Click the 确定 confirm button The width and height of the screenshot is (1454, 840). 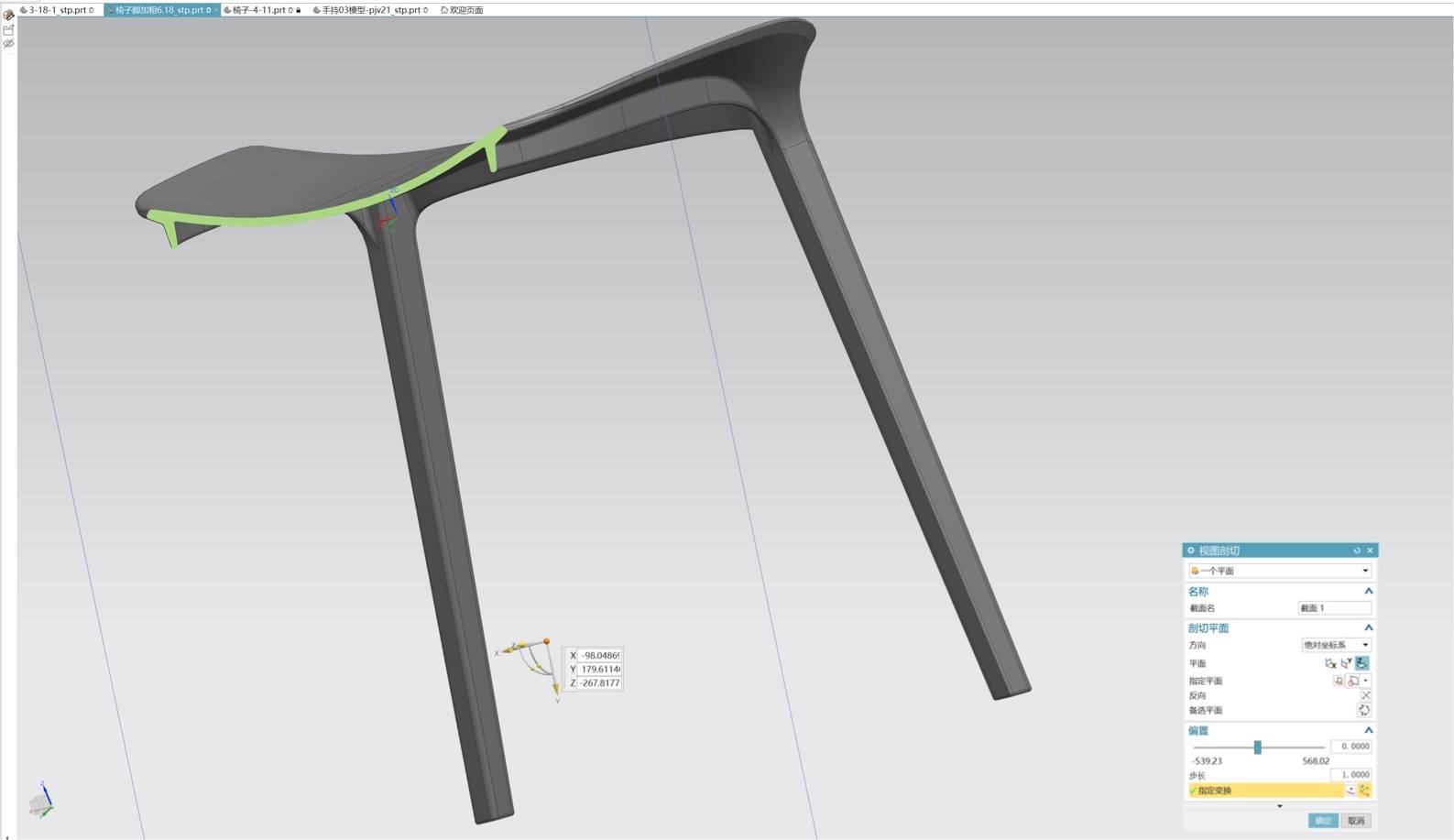point(1323,821)
